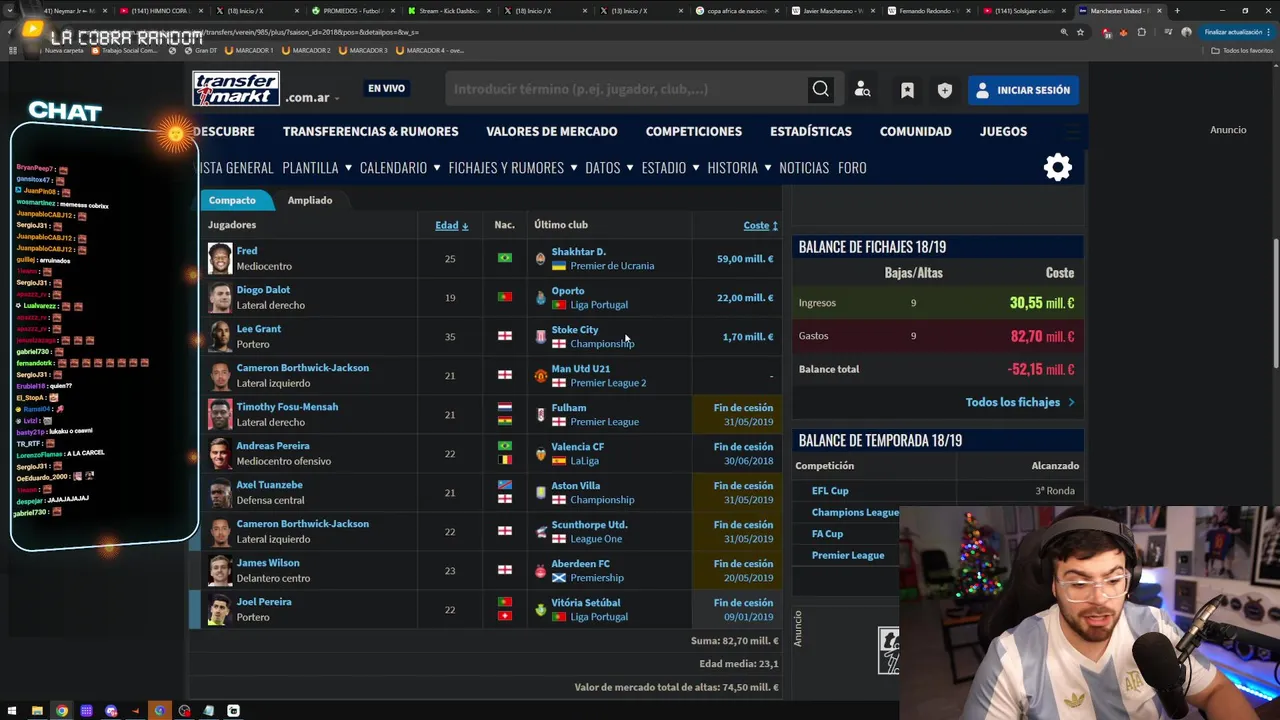Image resolution: width=1280 pixels, height=720 pixels.
Task: Open the settings gear icon
Action: coord(1058,167)
